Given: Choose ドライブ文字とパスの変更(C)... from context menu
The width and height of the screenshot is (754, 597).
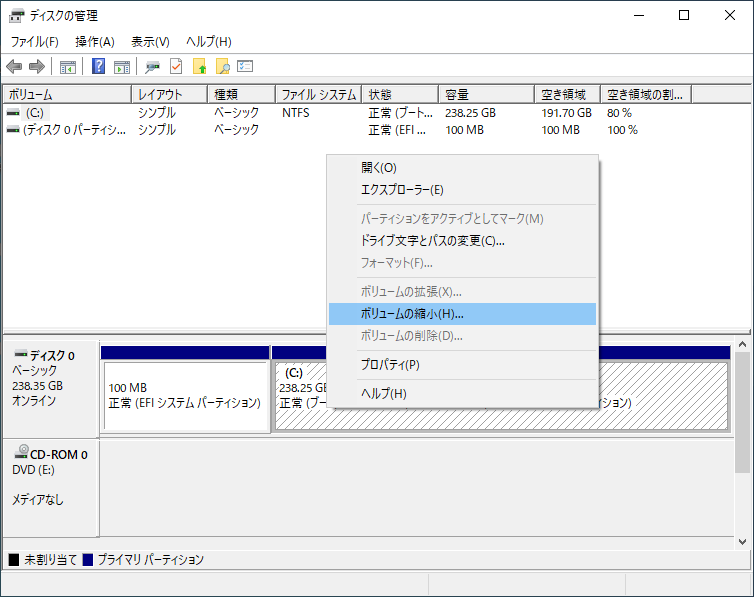Looking at the screenshot, I should coord(432,241).
